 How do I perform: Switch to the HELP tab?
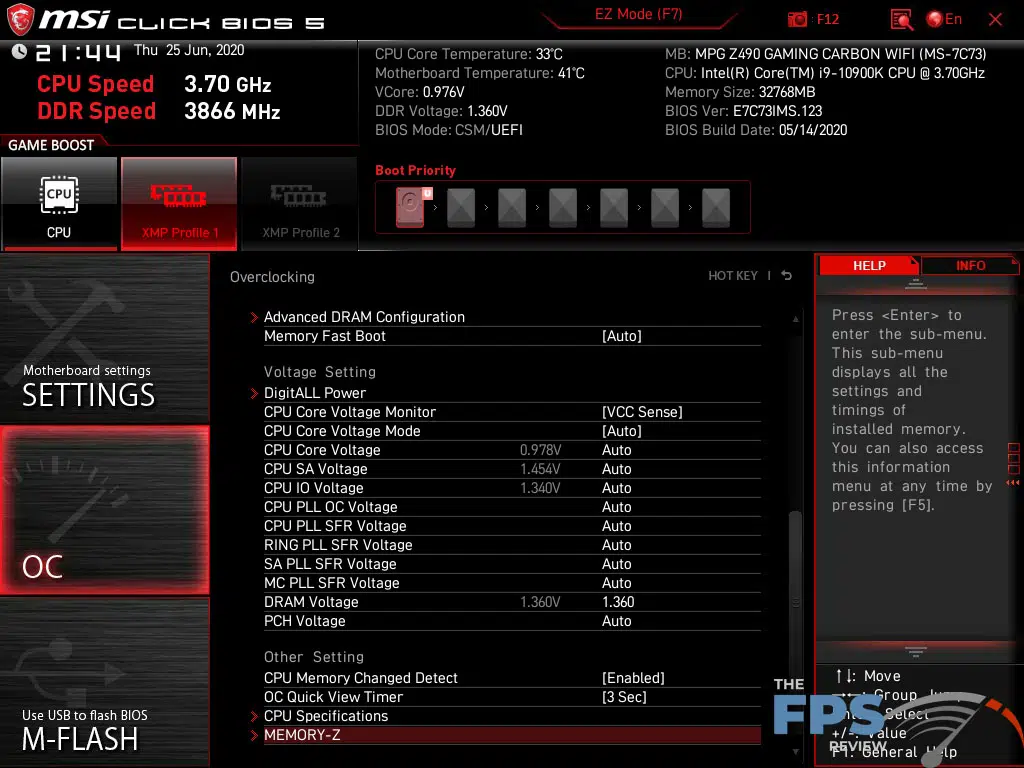pyautogui.click(x=869, y=265)
